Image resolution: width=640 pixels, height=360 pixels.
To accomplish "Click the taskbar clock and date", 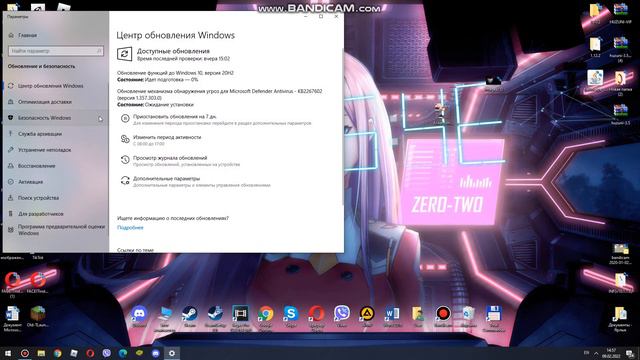I will (611, 353).
